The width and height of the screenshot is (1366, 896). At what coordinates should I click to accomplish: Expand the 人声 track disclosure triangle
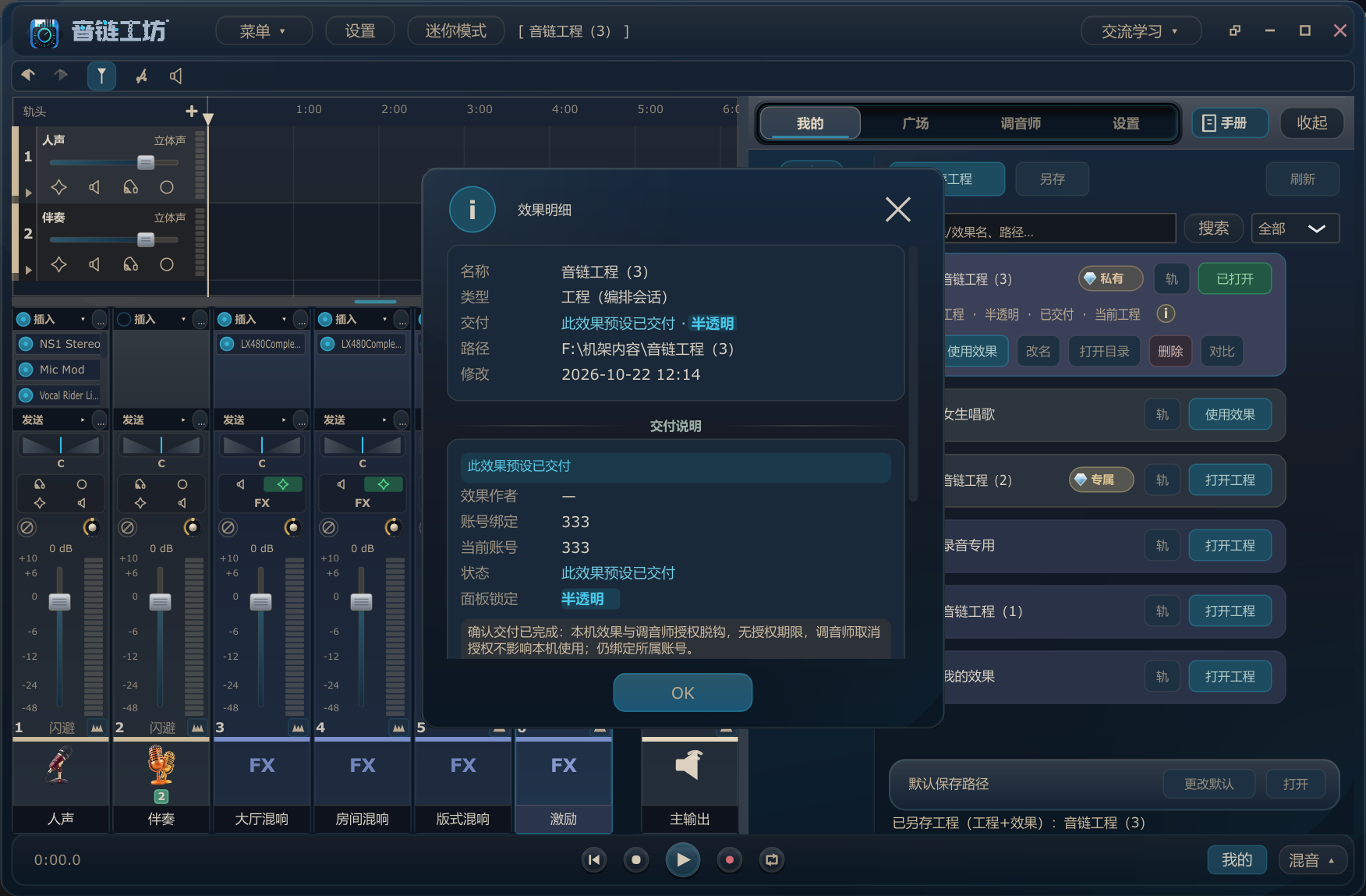click(x=28, y=193)
